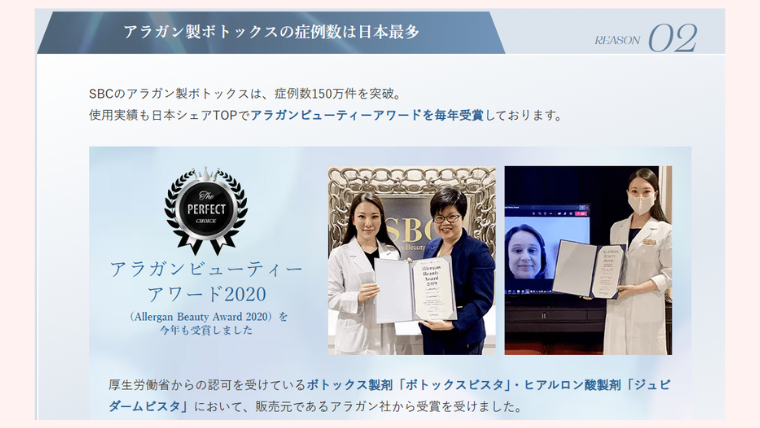Open the SBC certificate photo of two women
760x428 pixels.
coord(412,261)
